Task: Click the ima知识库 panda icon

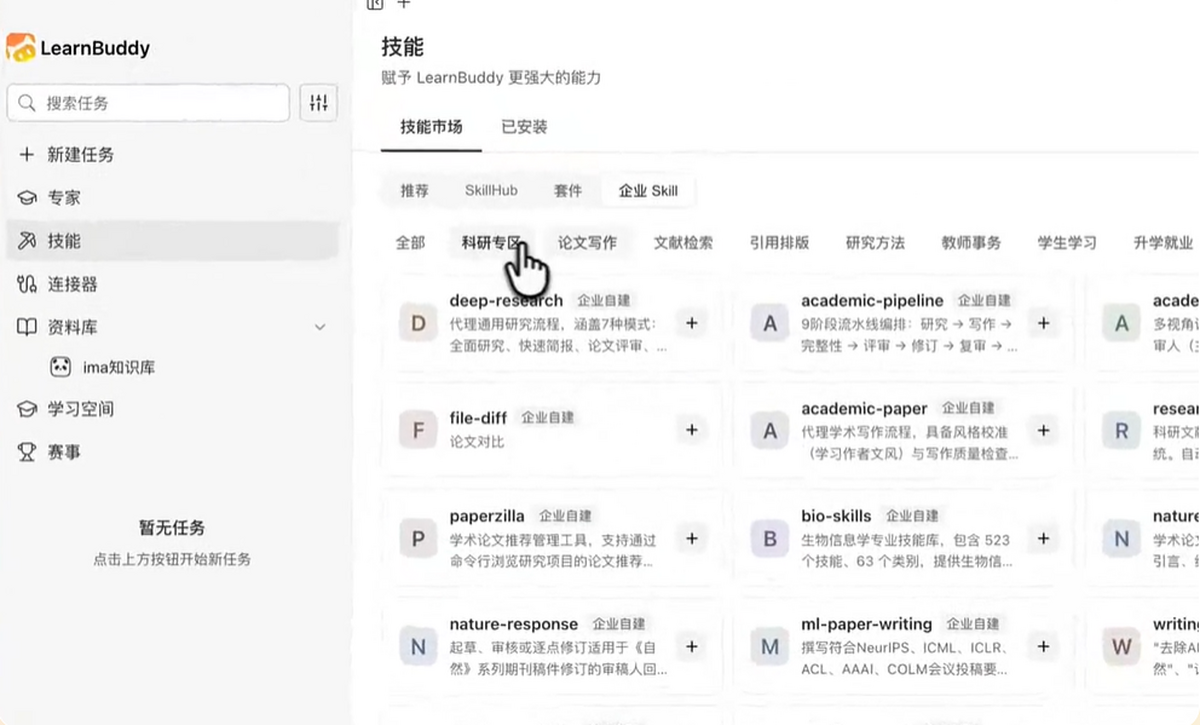Action: (61, 367)
